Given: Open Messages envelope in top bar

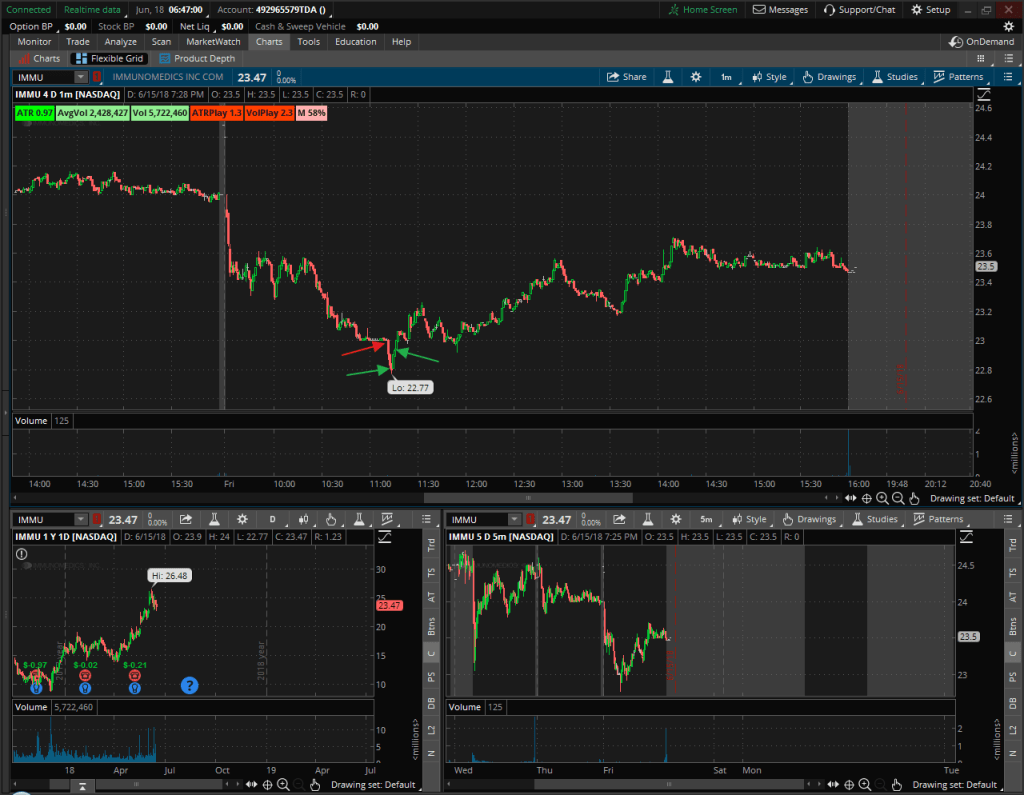Looking at the screenshot, I should pos(780,9).
